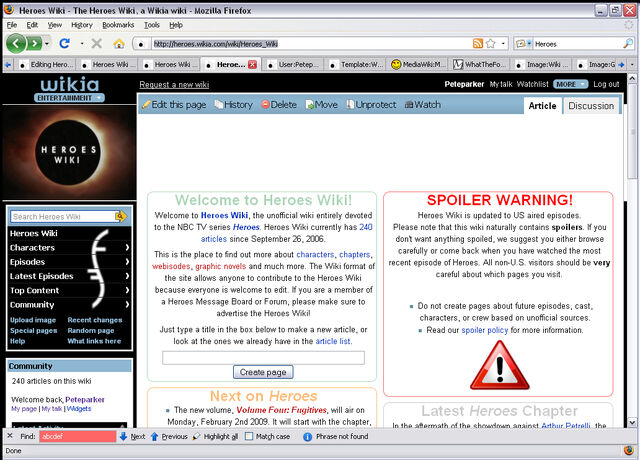Click the wiki search button next to Search Heroes Wiki
Screen dimensions: 640x460
(x=121, y=216)
